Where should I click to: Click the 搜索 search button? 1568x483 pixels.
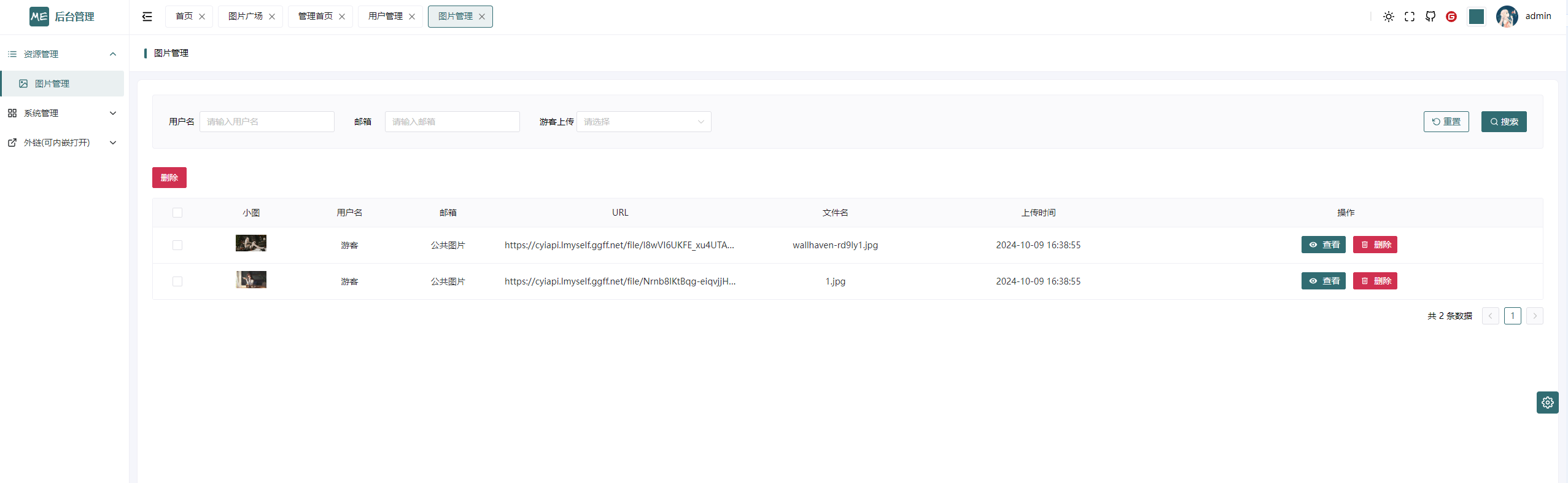pos(1504,122)
